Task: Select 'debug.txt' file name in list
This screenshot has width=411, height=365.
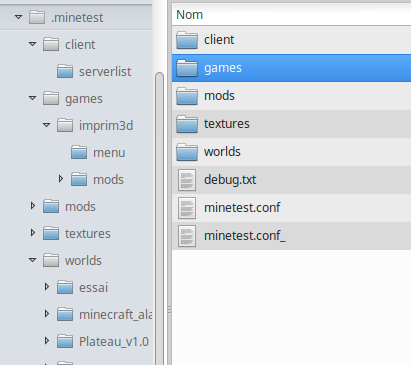Action: [230, 180]
